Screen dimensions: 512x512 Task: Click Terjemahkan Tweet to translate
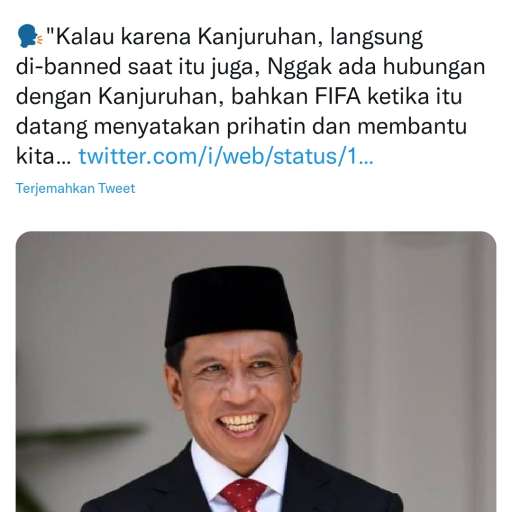[x=76, y=188]
